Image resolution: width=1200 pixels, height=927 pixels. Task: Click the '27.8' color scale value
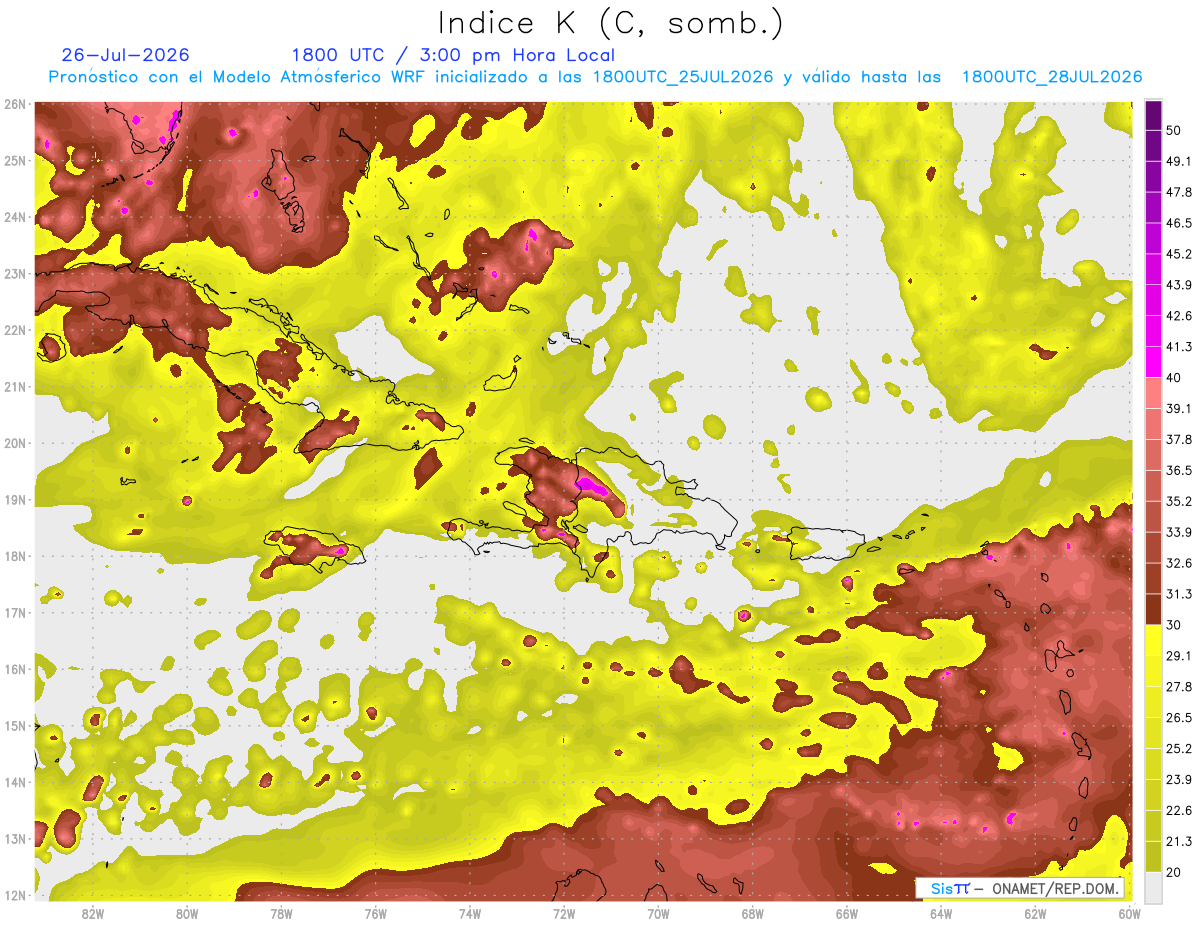(x=1178, y=687)
